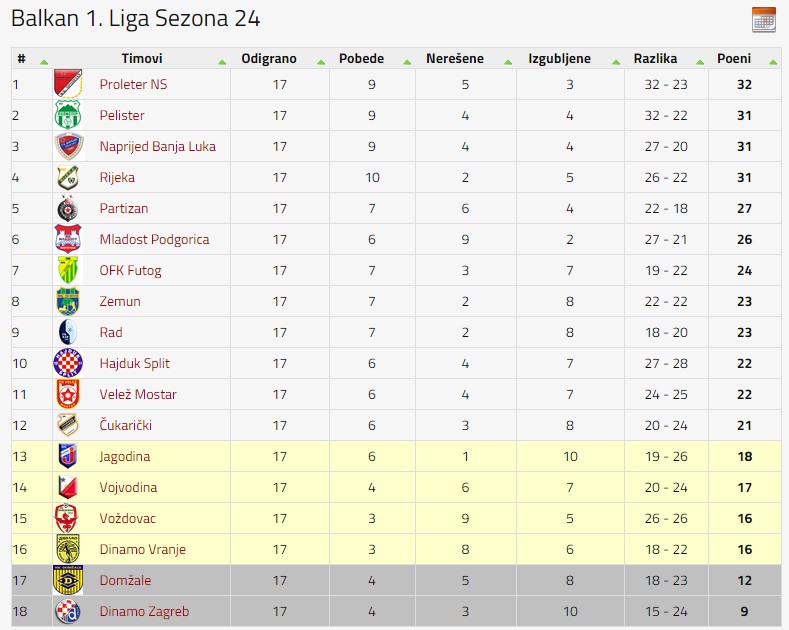Click the Pelister club crest
This screenshot has width=789, height=630.
[x=68, y=115]
